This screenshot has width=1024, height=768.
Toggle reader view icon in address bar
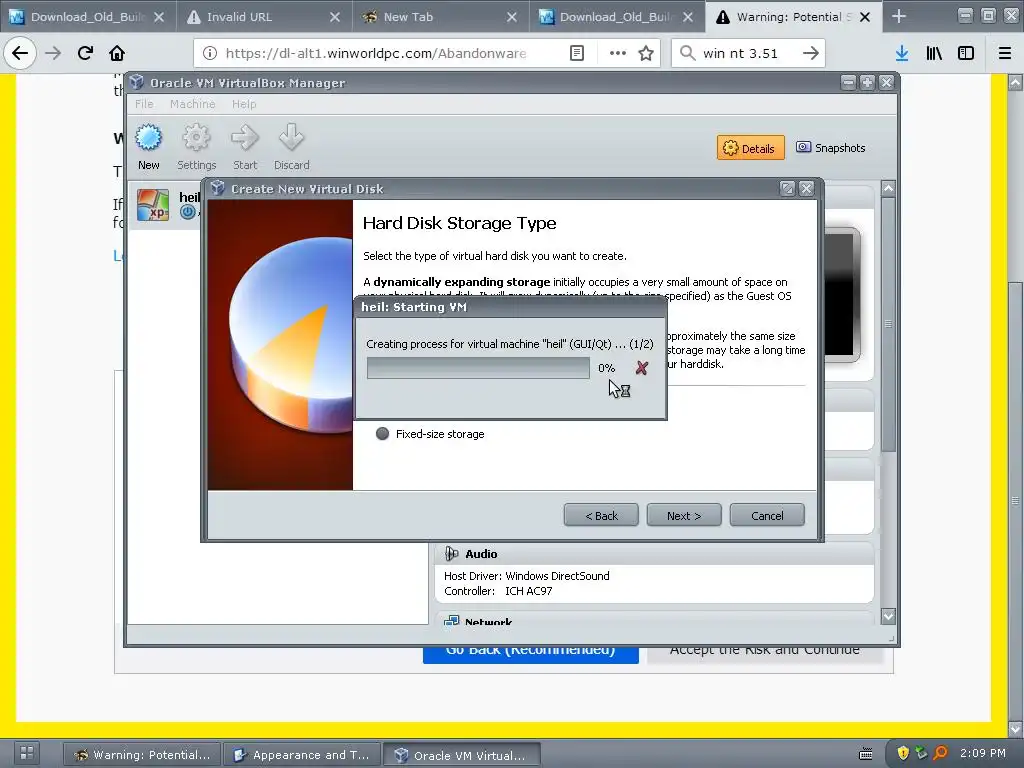click(x=577, y=53)
